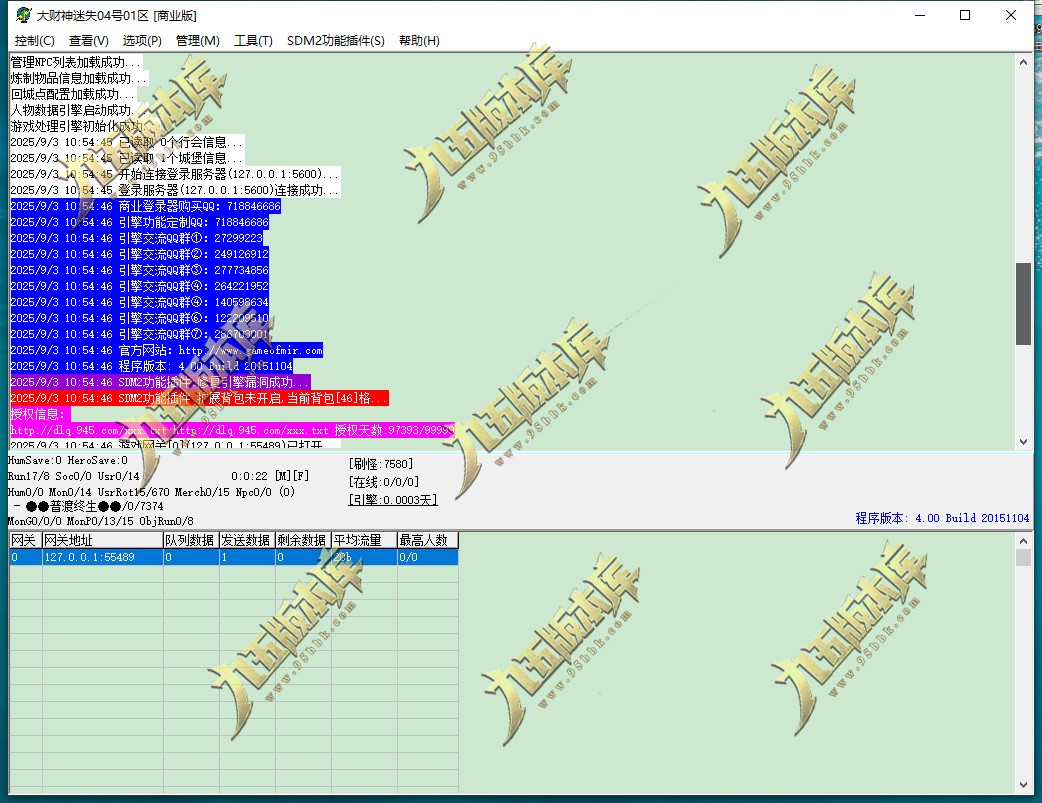Click log line 程序版本: 4.00 Build 20151104
The height and width of the screenshot is (803, 1042).
pos(152,366)
